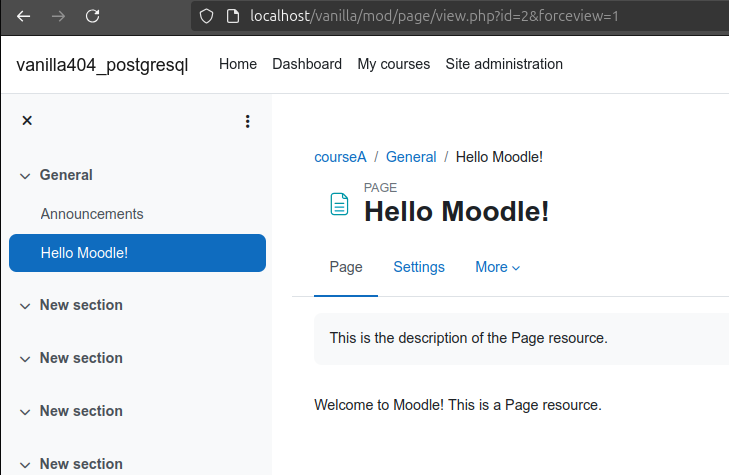Screen dimensions: 729x475
Task: Click the browser address bar URL
Action: (x=434, y=16)
